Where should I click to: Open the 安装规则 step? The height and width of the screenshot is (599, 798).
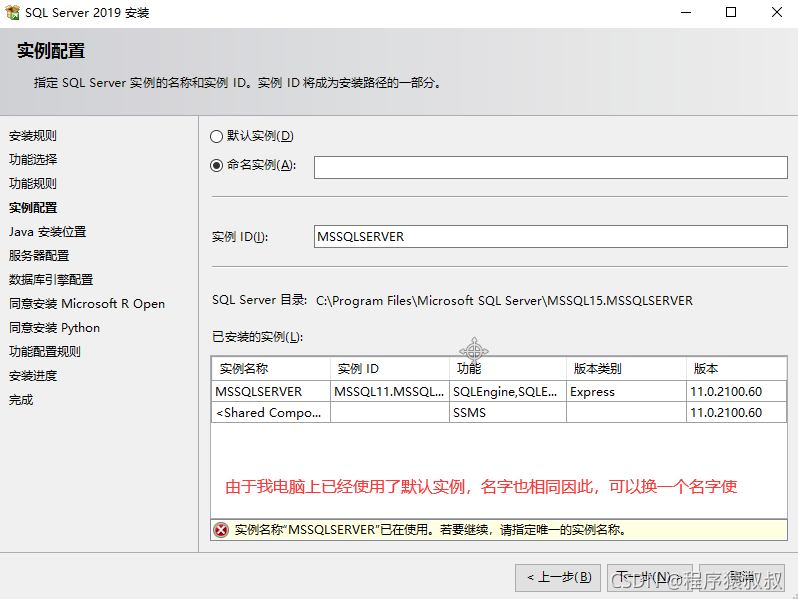(x=33, y=136)
